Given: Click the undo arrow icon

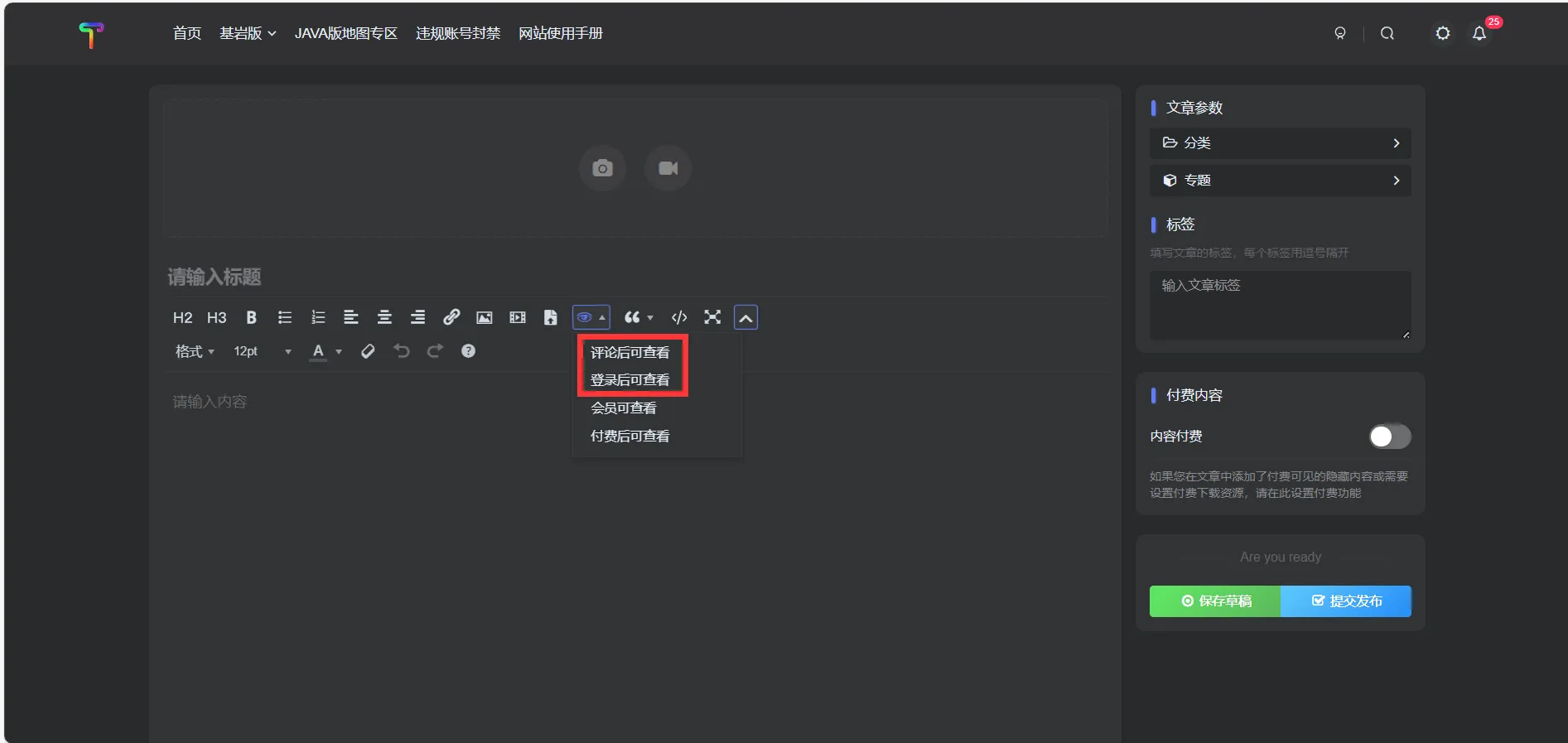Looking at the screenshot, I should pos(402,351).
